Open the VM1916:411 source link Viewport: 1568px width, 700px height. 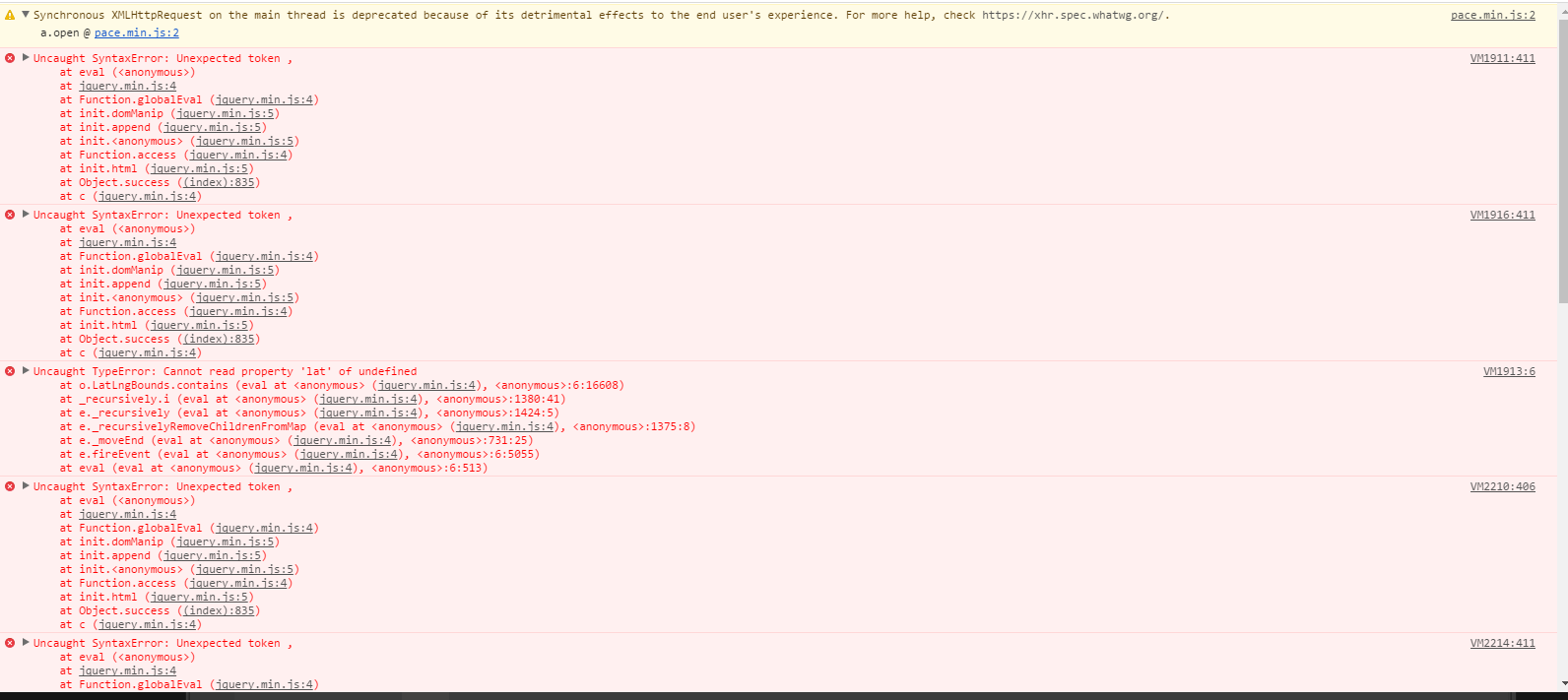pyautogui.click(x=1503, y=215)
